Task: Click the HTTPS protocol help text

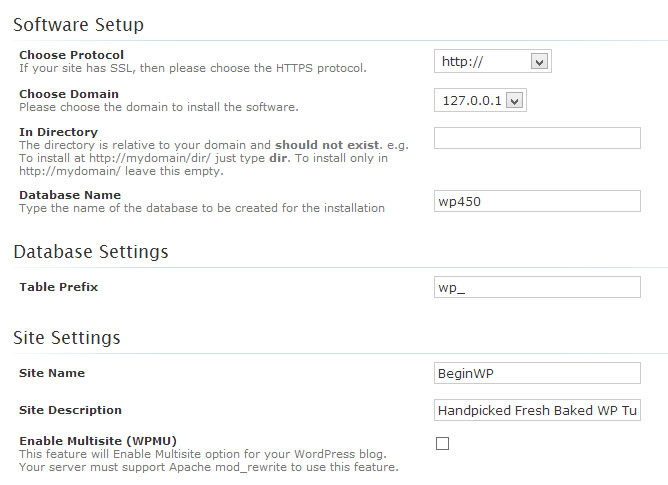Action: 193,68
